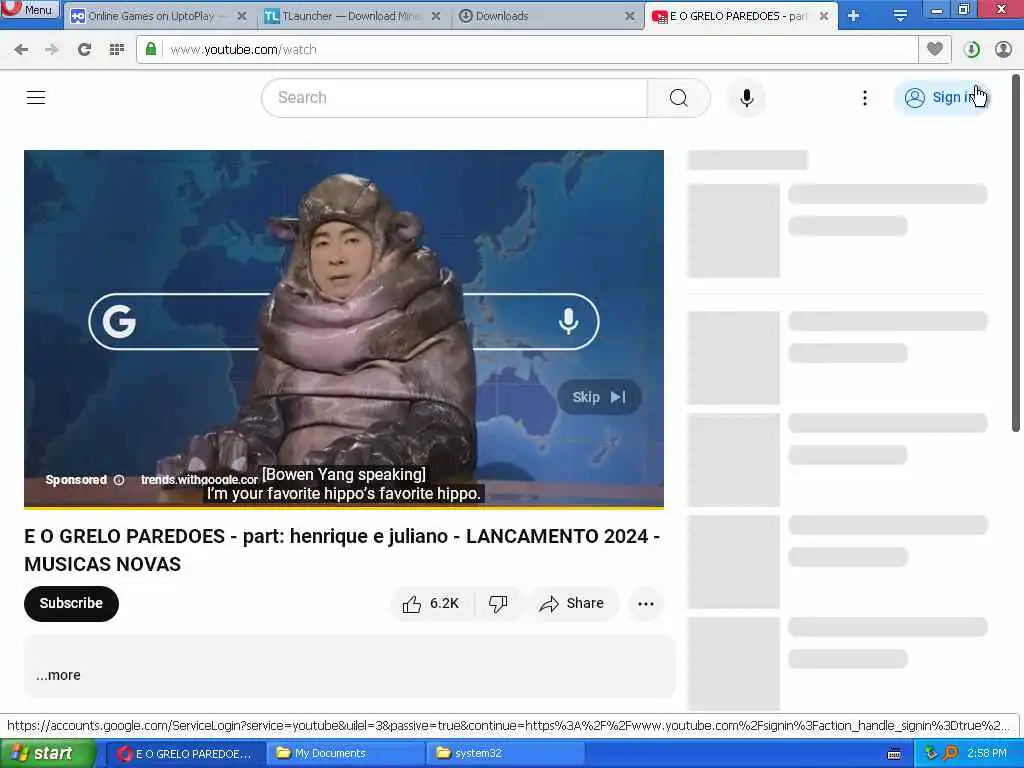The width and height of the screenshot is (1024, 768).
Task: Open system32 taskbar window
Action: (505, 754)
